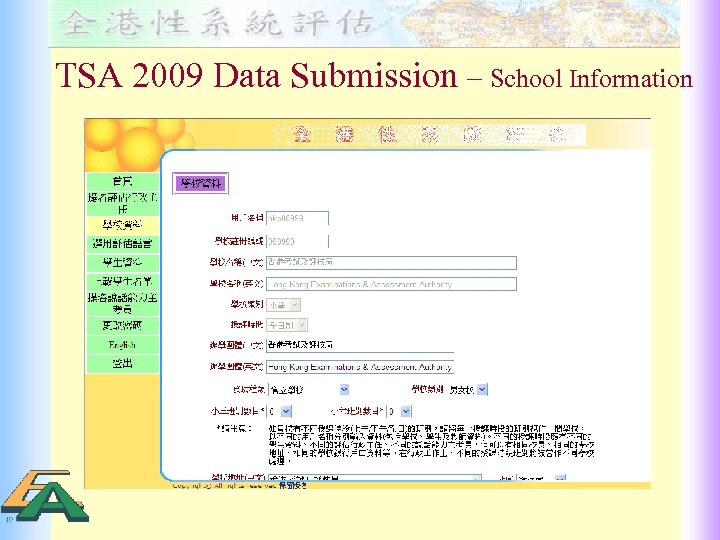The image size is (720, 540).
Task: Open the Primary 6 class count dropdown
Action: [399, 411]
